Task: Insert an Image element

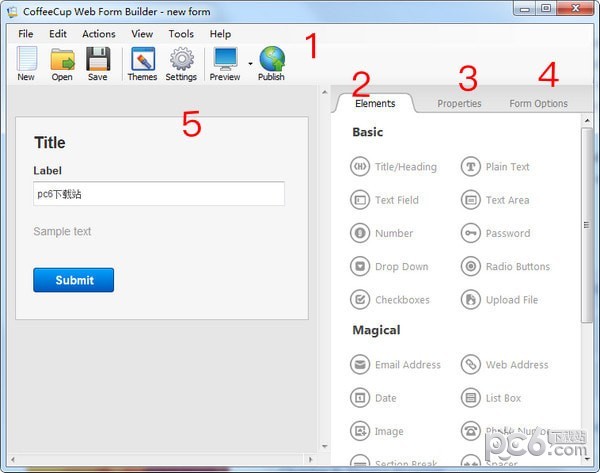Action: coord(377,431)
